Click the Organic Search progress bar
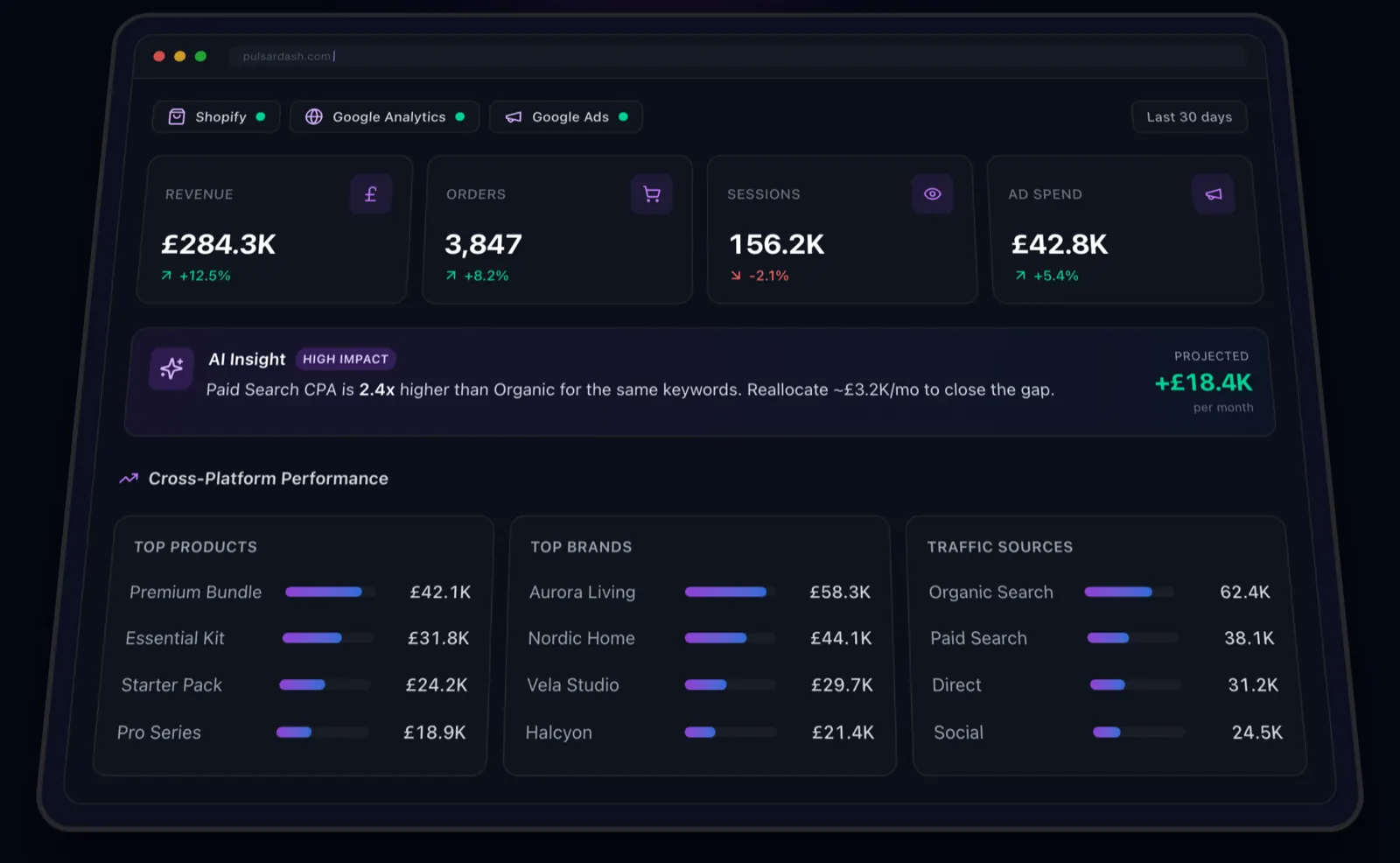Image resolution: width=1400 pixels, height=863 pixels. click(1129, 593)
